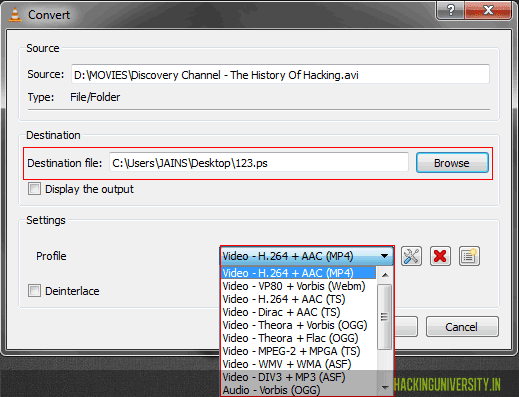
Task: Click the profile list scrollbar thumb
Action: click(385, 317)
